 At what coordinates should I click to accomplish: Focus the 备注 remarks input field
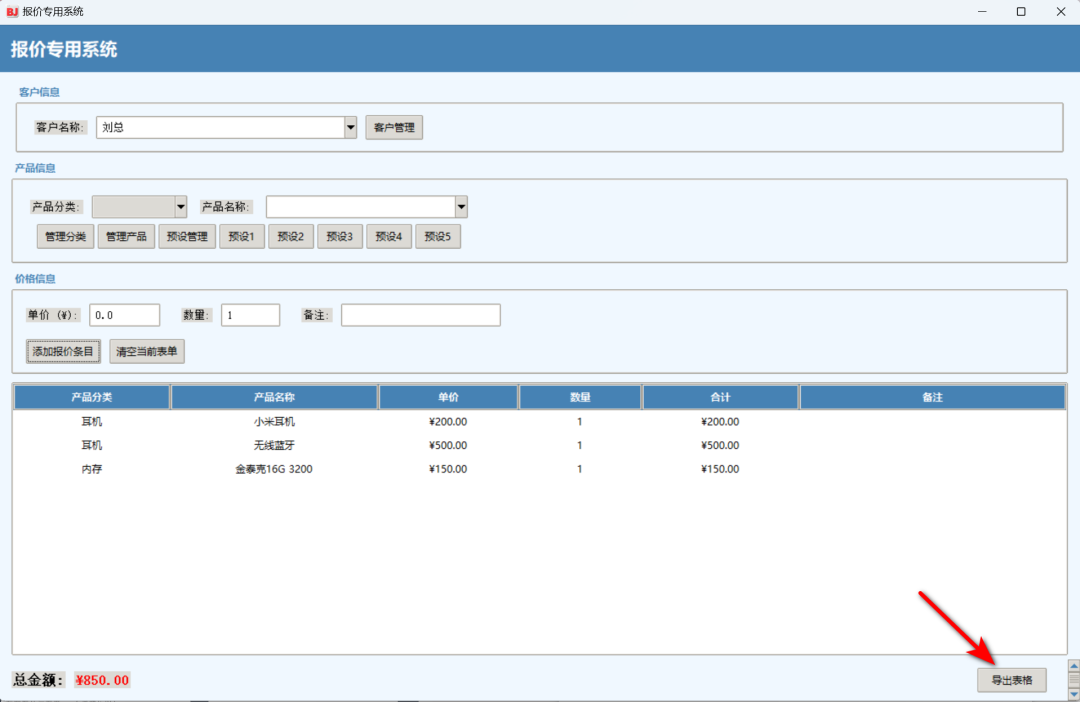tap(420, 315)
